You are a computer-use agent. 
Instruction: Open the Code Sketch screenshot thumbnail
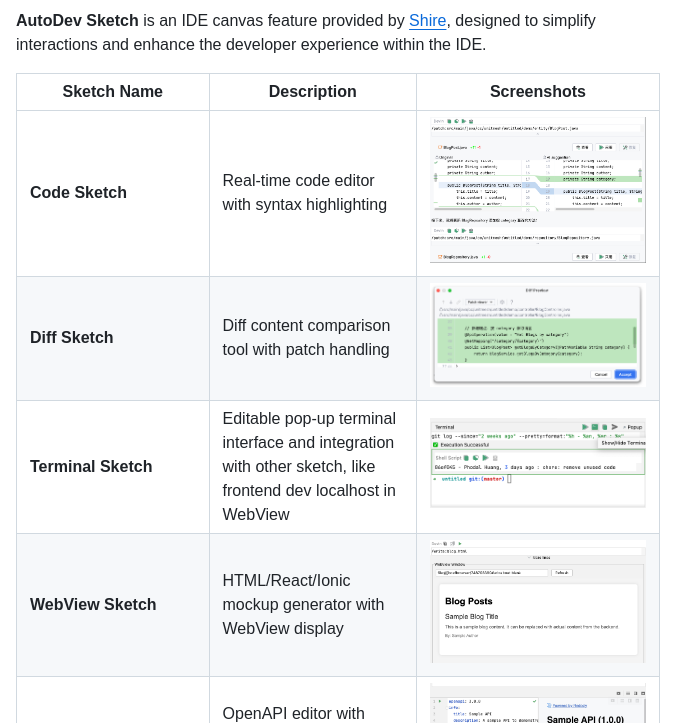[538, 190]
